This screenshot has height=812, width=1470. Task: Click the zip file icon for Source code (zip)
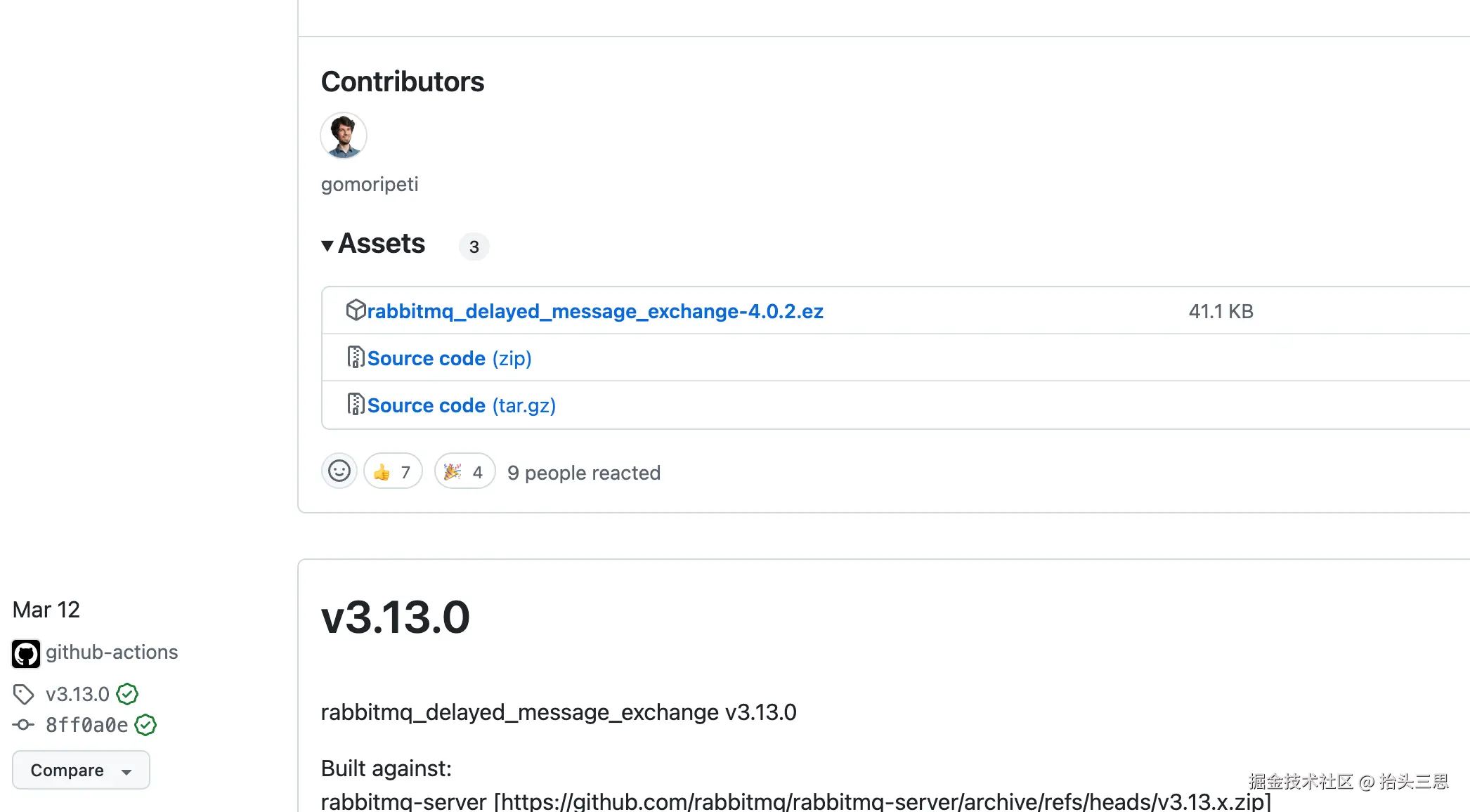pyautogui.click(x=356, y=358)
